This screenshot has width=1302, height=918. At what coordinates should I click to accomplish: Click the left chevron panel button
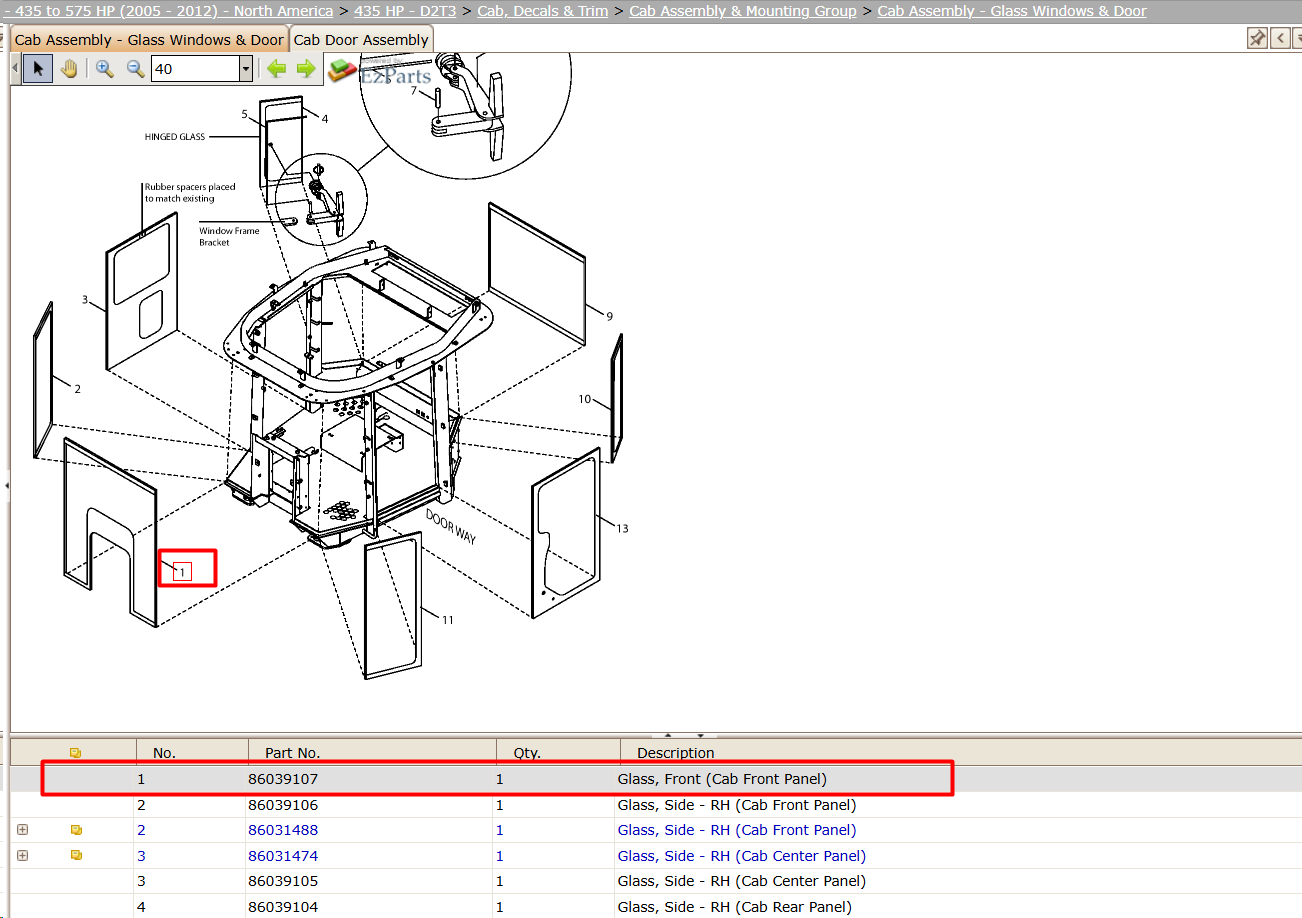(x=1280, y=38)
